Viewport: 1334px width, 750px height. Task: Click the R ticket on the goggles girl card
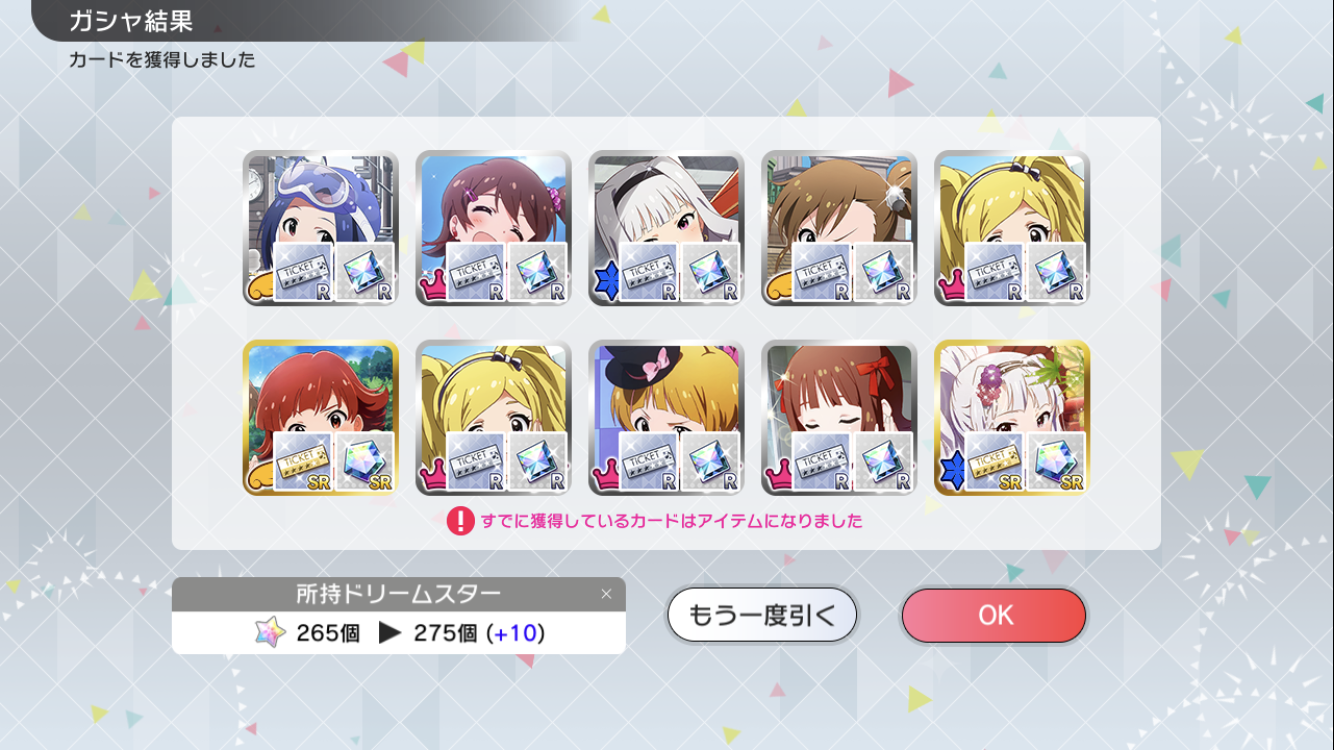coord(303,272)
